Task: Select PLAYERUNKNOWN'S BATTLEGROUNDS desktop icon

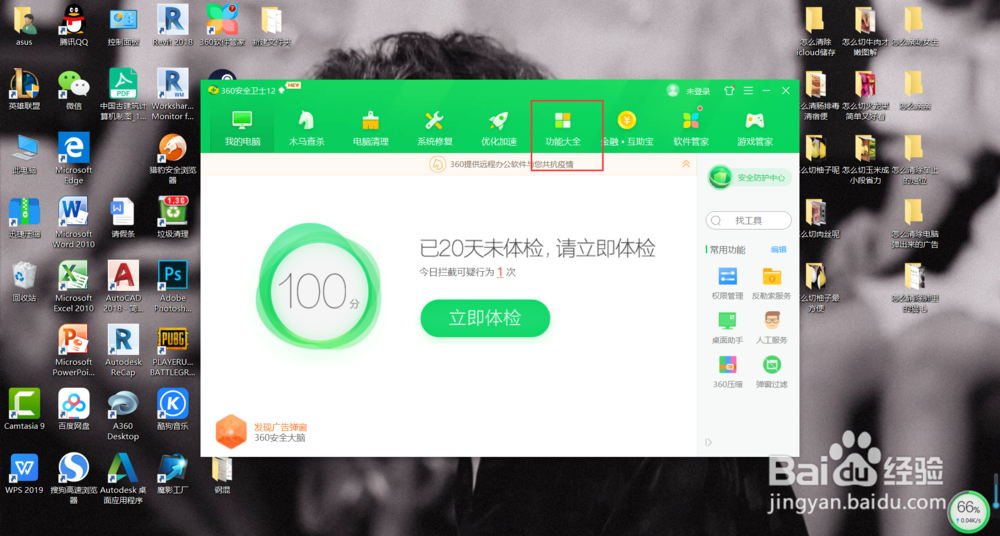Action: (173, 350)
